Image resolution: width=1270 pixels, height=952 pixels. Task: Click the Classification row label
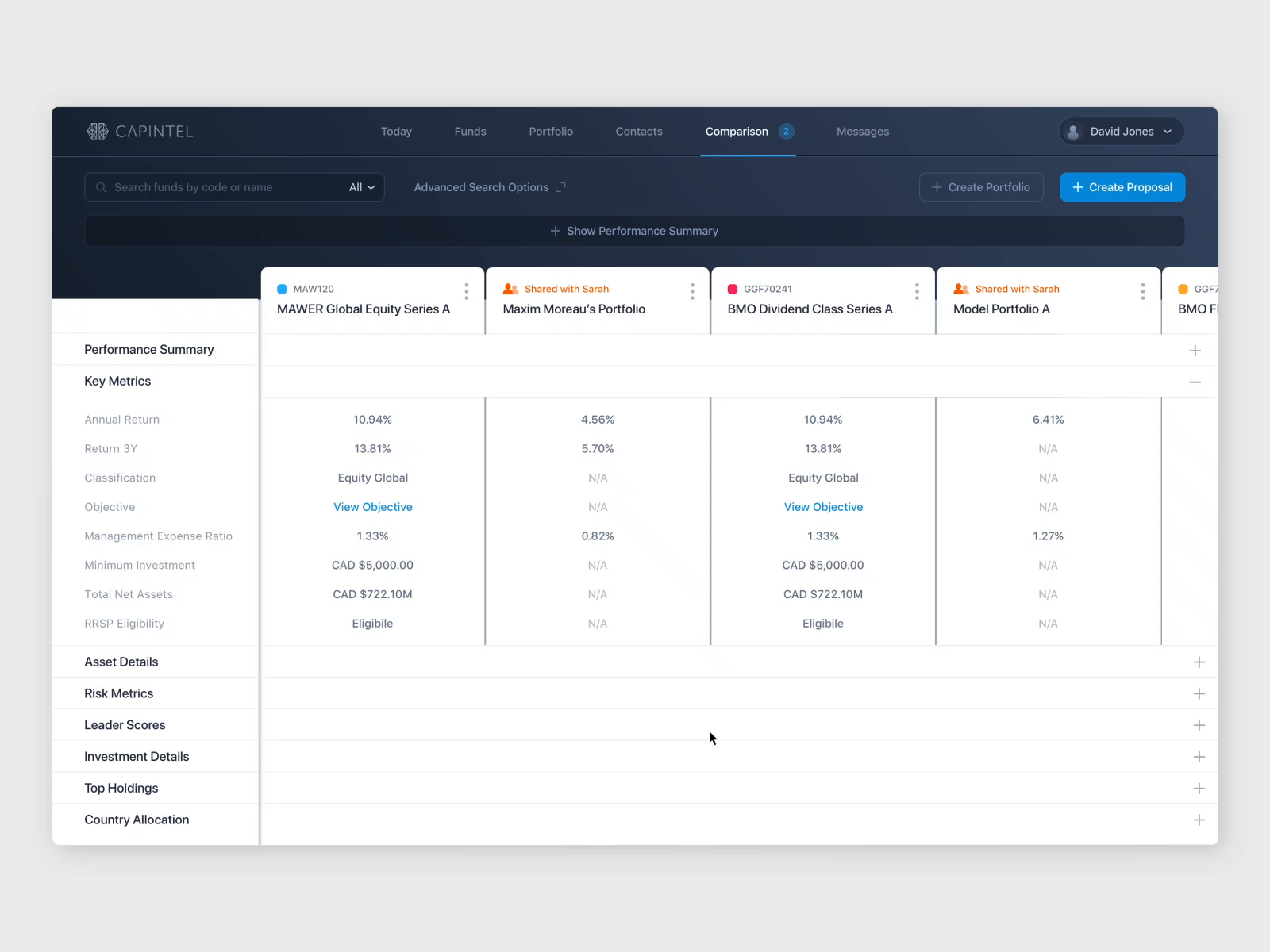tap(120, 478)
